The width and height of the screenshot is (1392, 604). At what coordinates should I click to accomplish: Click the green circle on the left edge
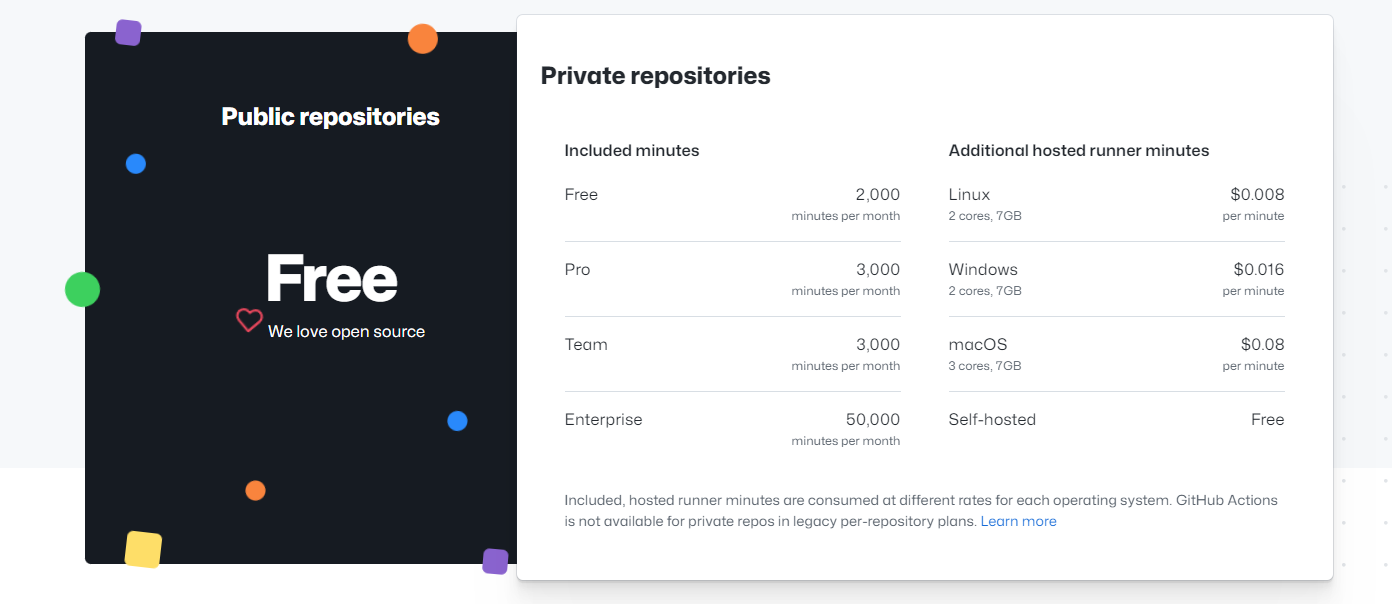82,289
